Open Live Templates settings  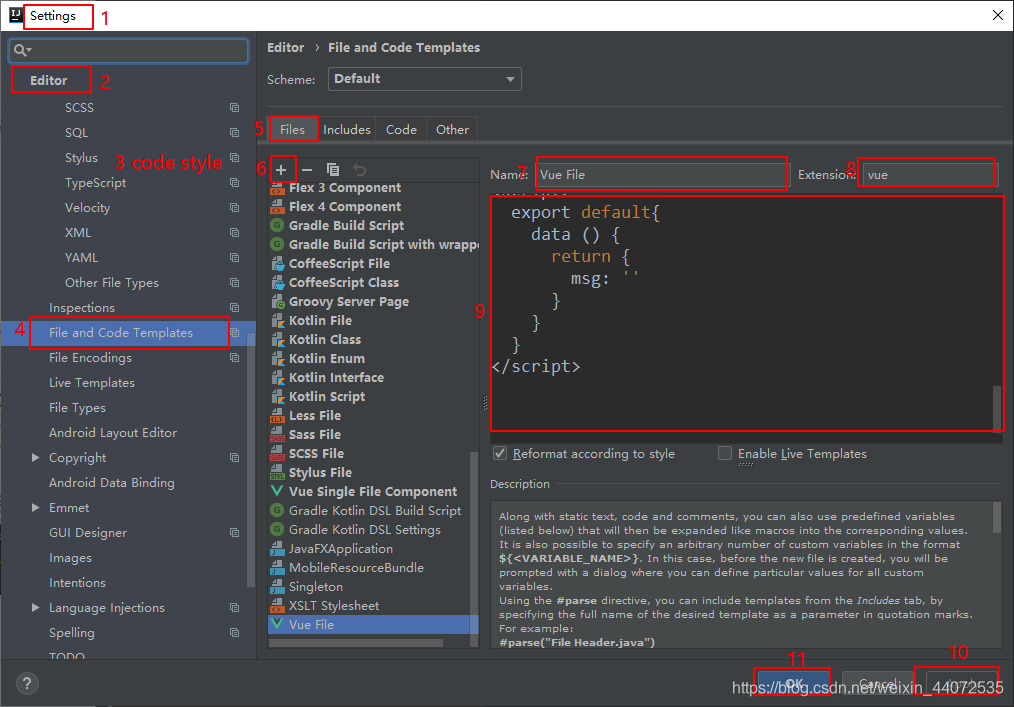click(92, 383)
